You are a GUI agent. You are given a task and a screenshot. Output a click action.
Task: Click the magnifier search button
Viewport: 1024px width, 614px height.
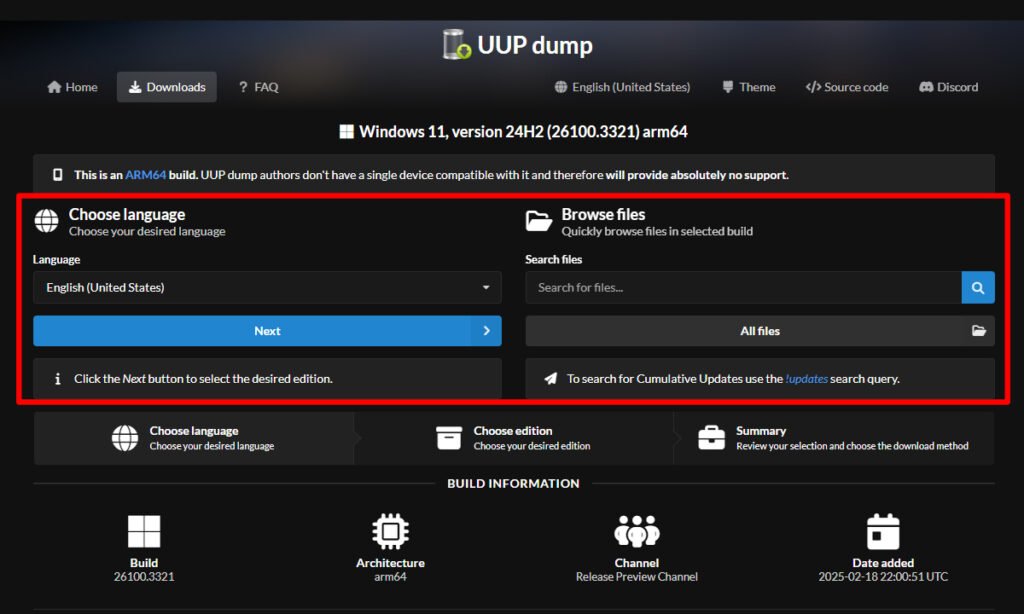point(978,287)
